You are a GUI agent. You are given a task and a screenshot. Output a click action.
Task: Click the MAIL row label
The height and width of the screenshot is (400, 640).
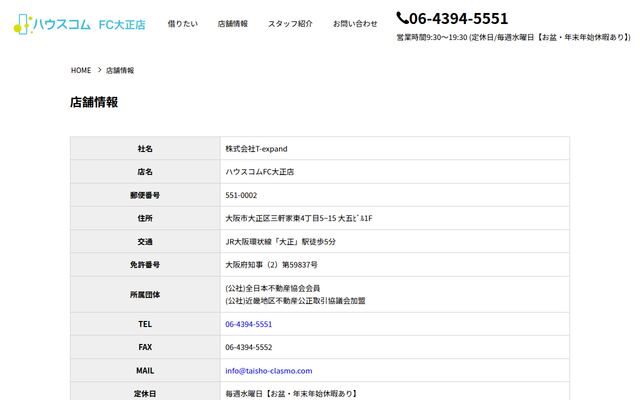coord(145,371)
